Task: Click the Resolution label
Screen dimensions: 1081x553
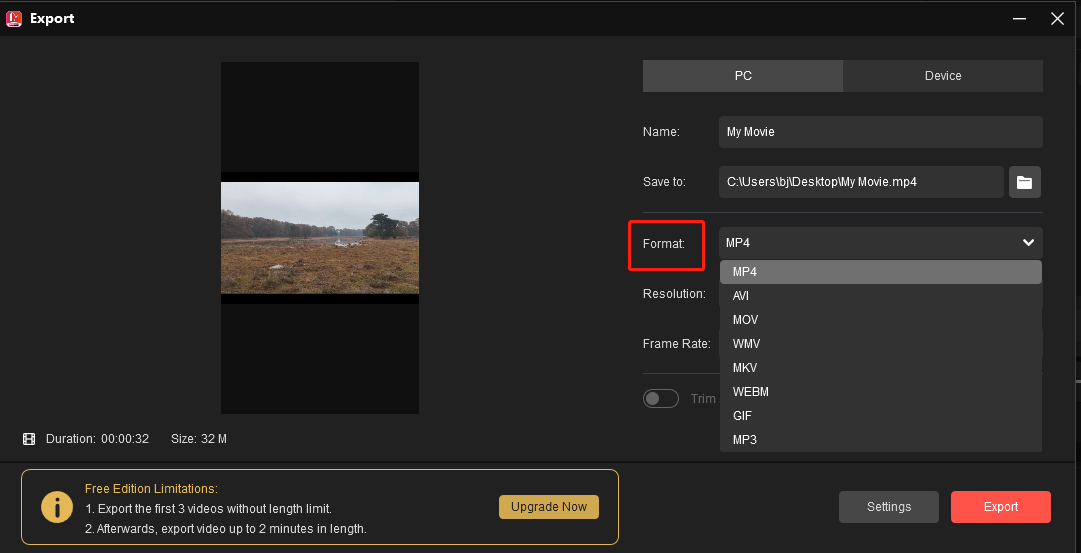Action: pyautogui.click(x=674, y=294)
